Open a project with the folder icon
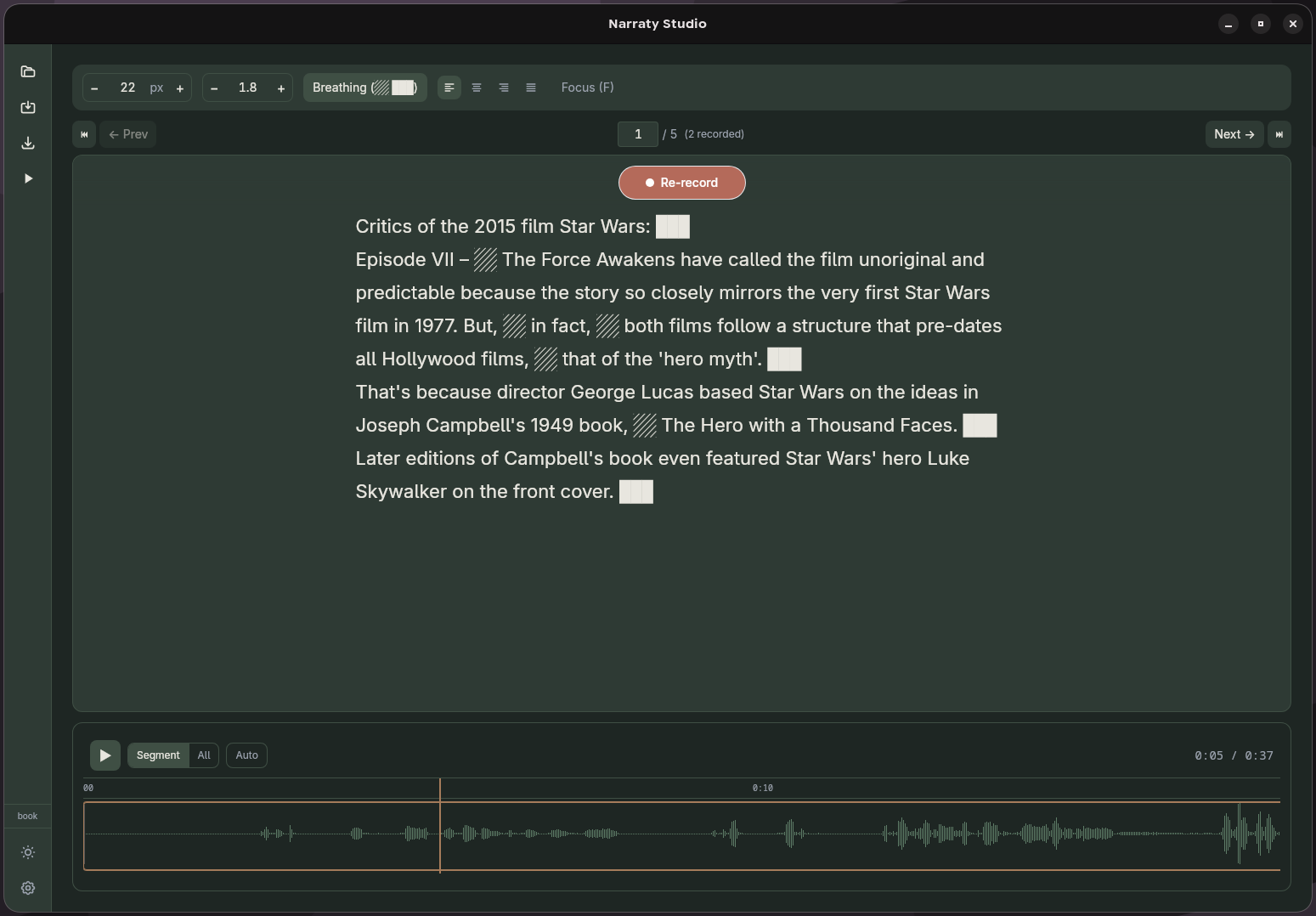The image size is (1316, 916). point(28,71)
